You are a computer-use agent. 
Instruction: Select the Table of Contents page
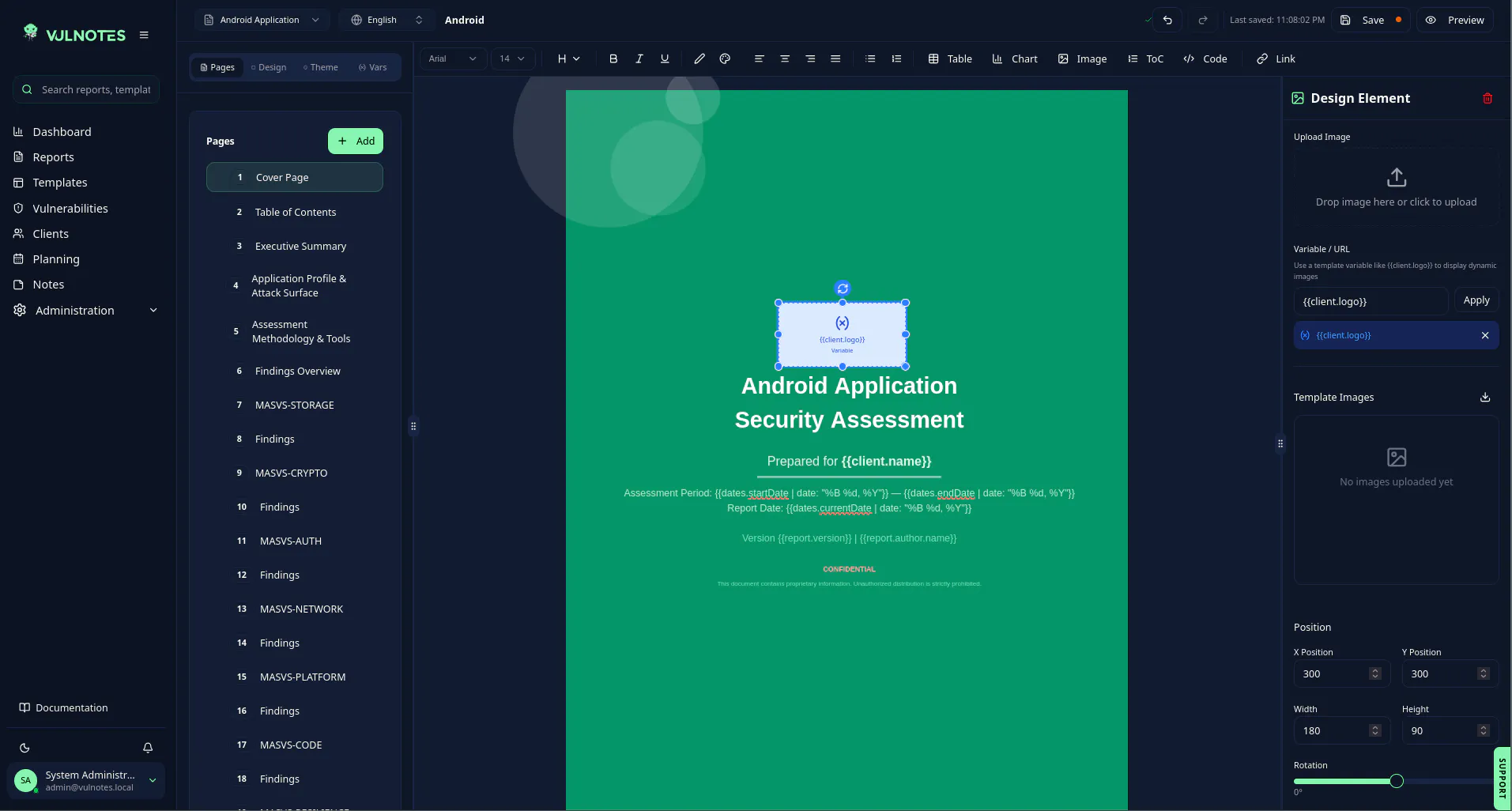click(x=295, y=212)
